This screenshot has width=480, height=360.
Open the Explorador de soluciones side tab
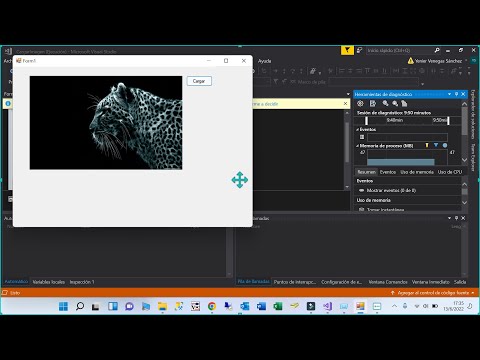[473, 114]
